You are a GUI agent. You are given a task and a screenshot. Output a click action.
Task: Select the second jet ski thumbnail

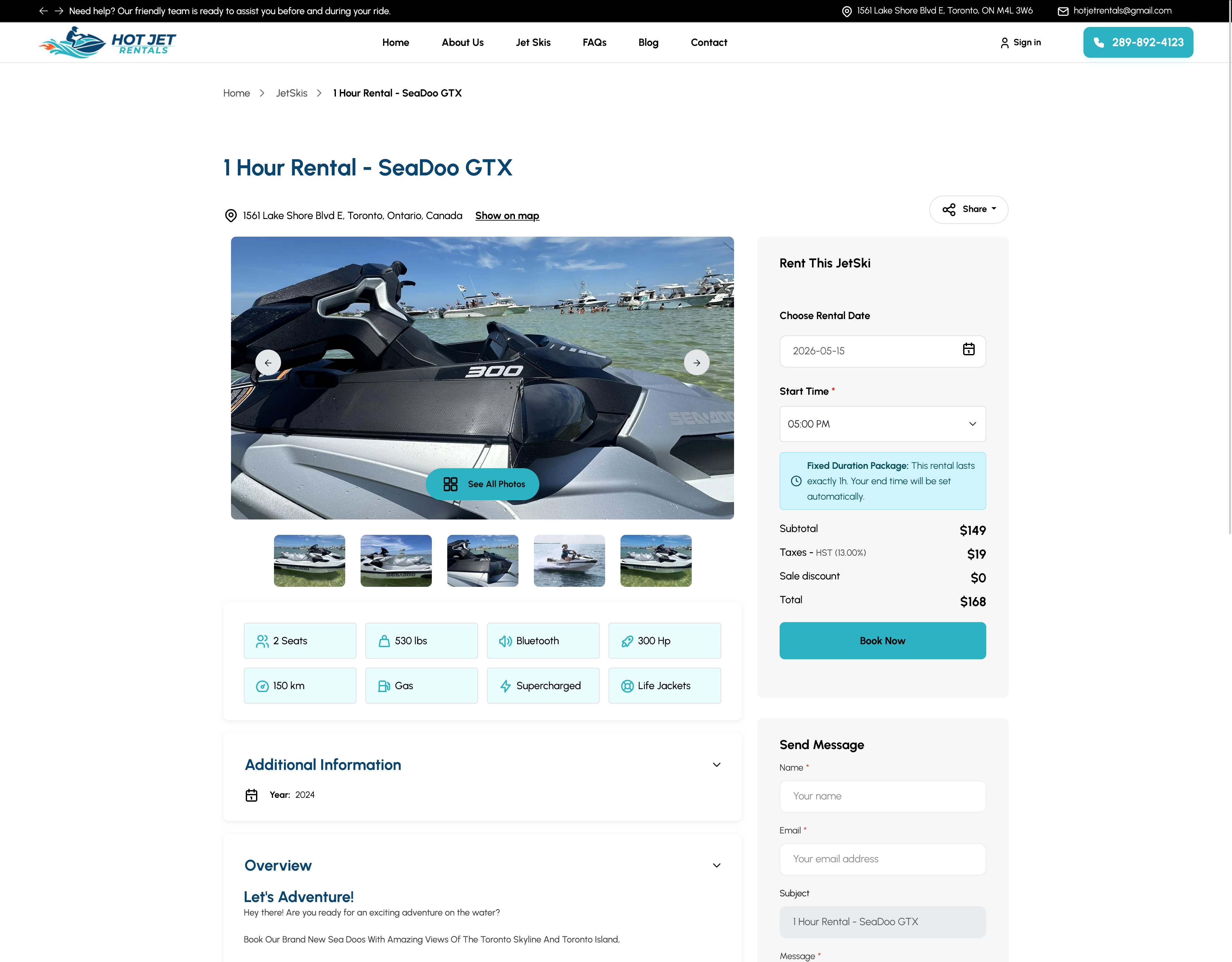(396, 561)
